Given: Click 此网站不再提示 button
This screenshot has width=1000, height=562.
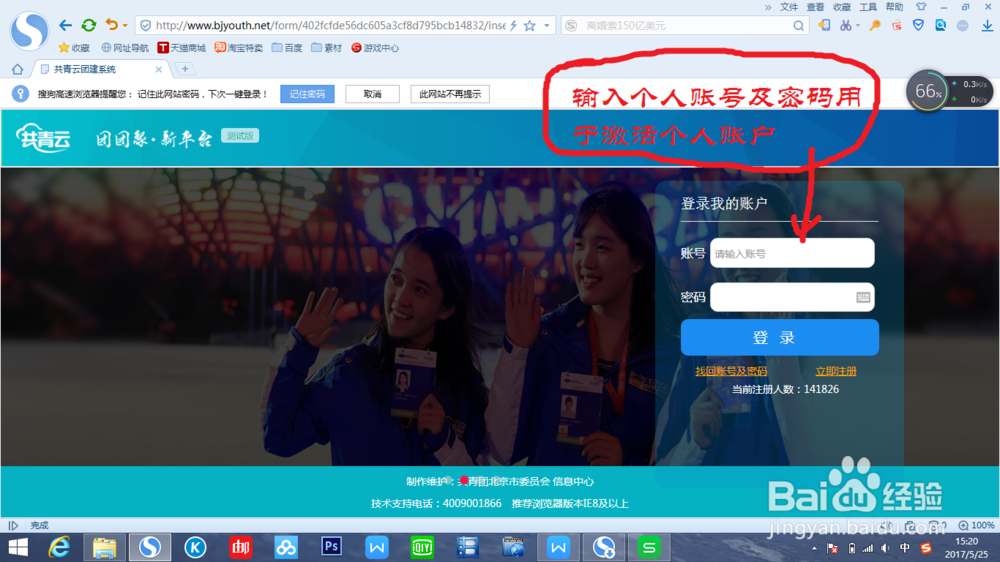Looking at the screenshot, I should click(450, 94).
